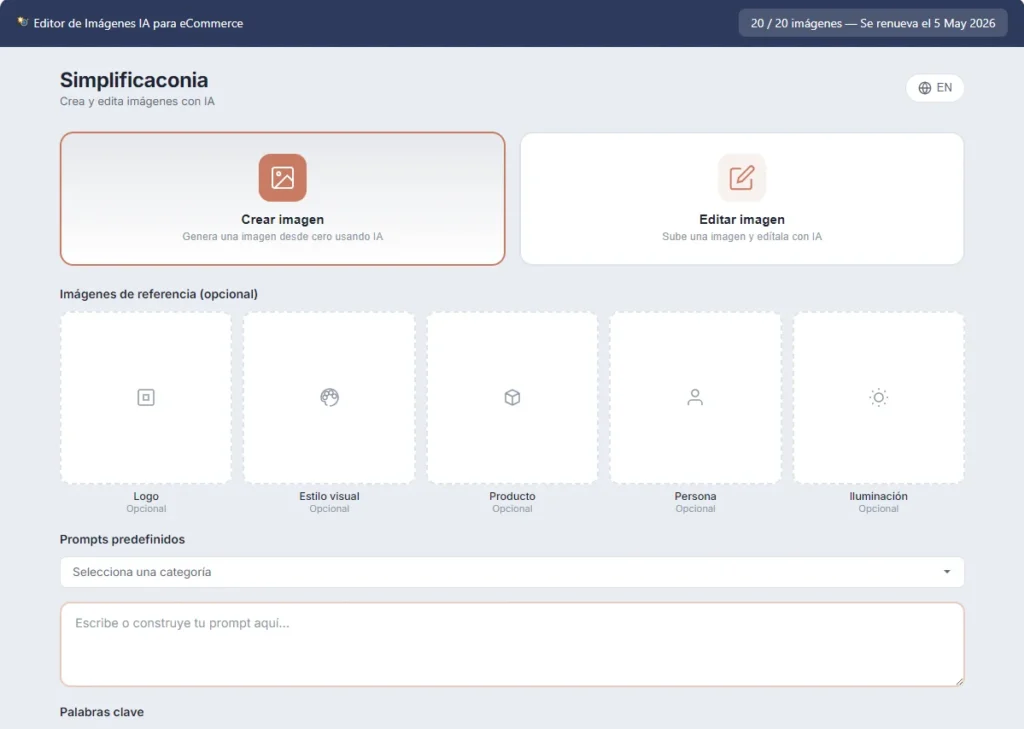1024x729 pixels.
Task: Click the Estilo visual palette icon
Action: click(x=329, y=398)
